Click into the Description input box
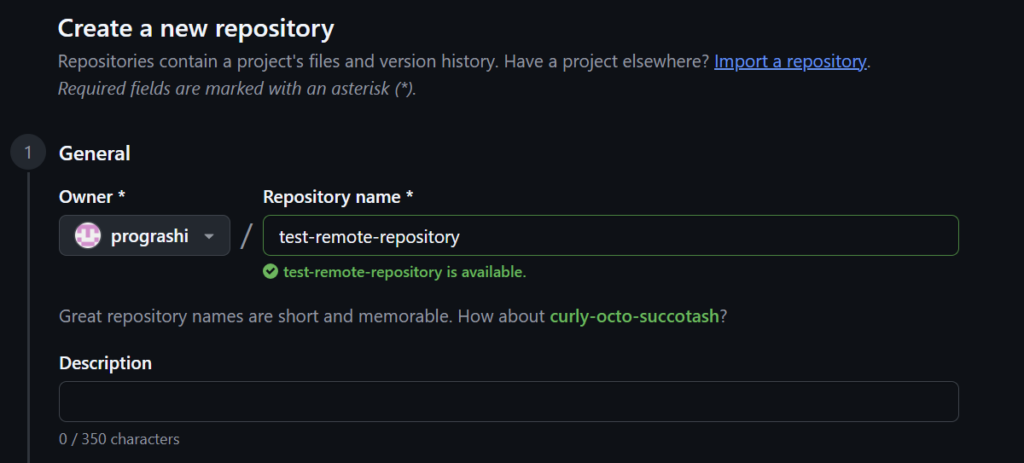Screen dimensions: 1024x463 [x=508, y=401]
